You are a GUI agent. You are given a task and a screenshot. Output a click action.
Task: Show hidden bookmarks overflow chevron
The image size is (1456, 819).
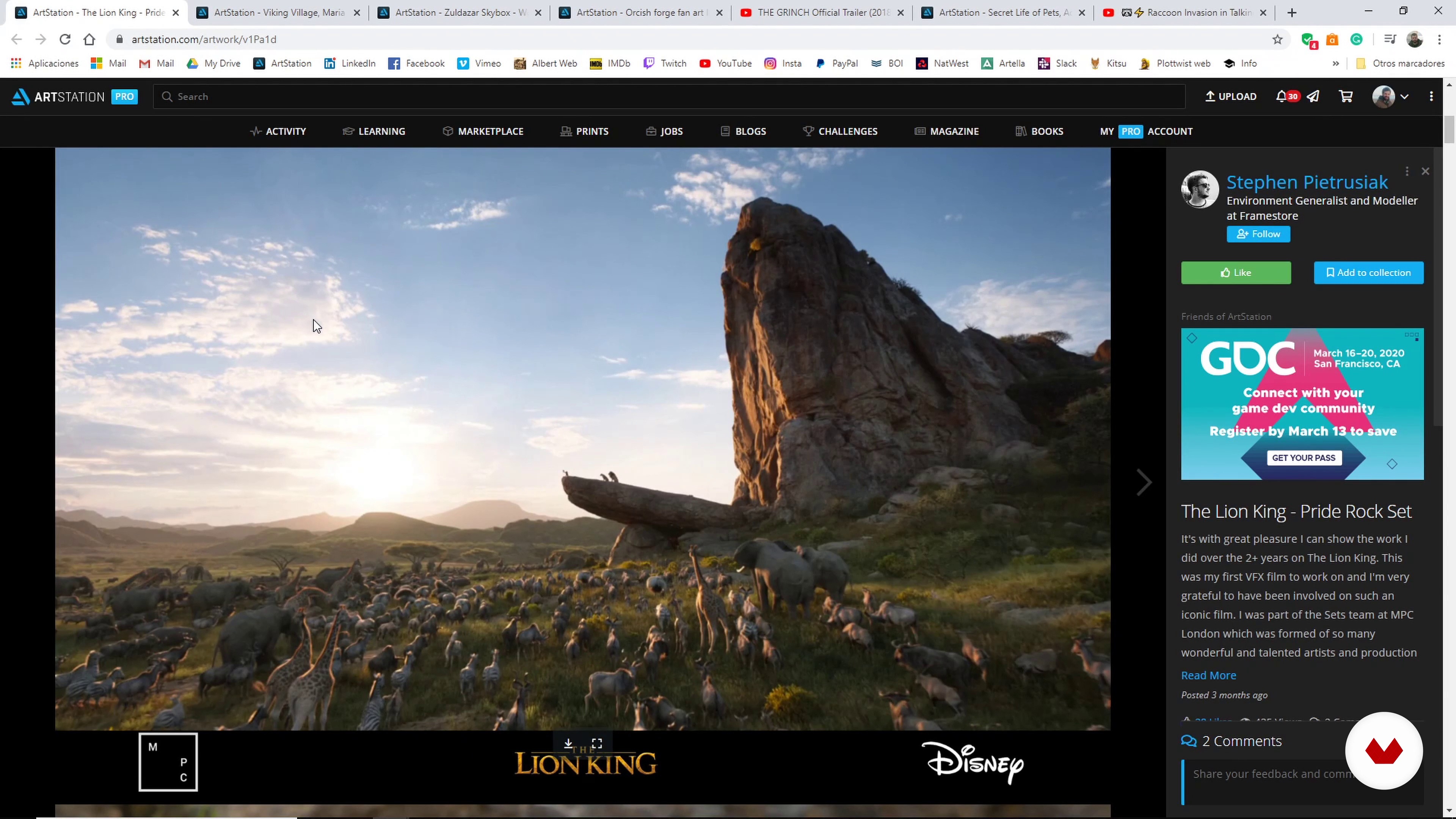point(1335,63)
